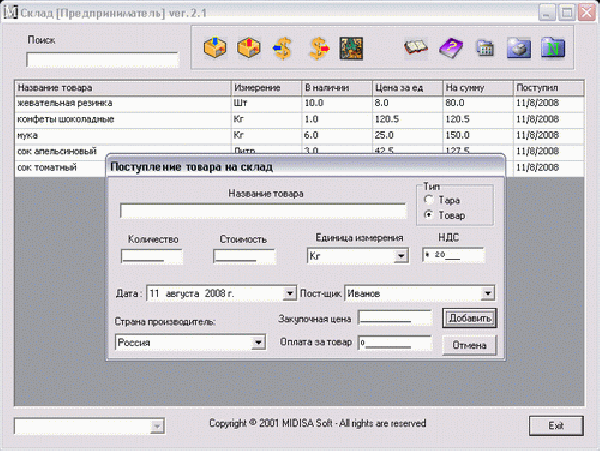Screen dimensions: 600x451
Task: Click the dark picture icon in toolbar
Action: 351,47
